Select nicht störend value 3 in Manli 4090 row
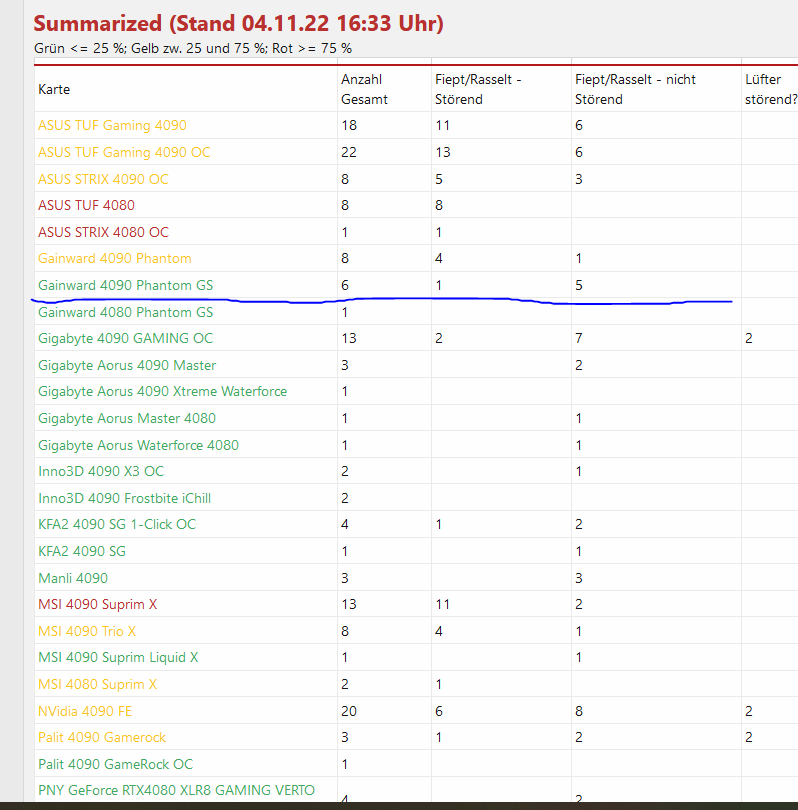 click(579, 579)
